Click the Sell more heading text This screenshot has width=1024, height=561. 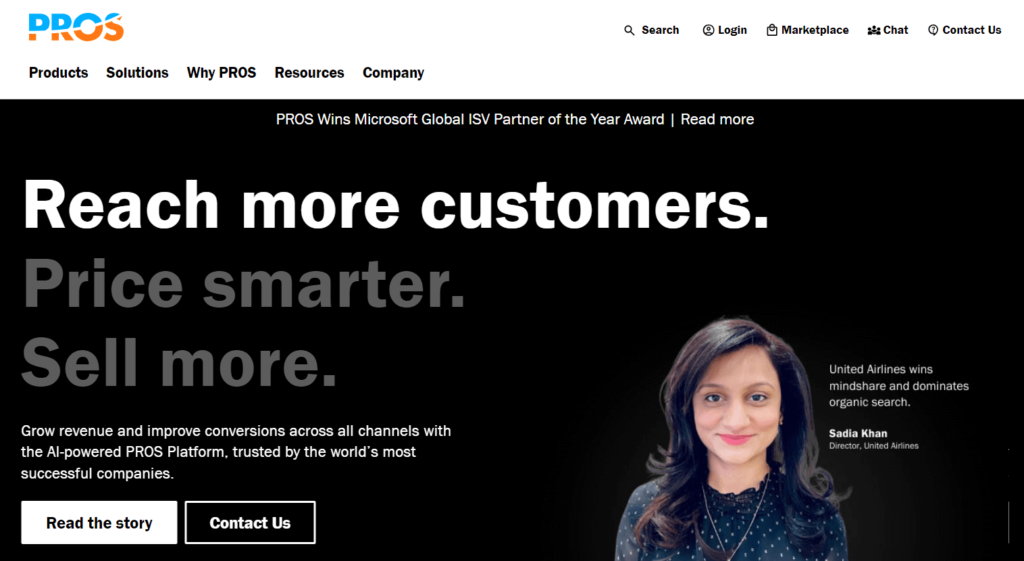click(x=179, y=362)
